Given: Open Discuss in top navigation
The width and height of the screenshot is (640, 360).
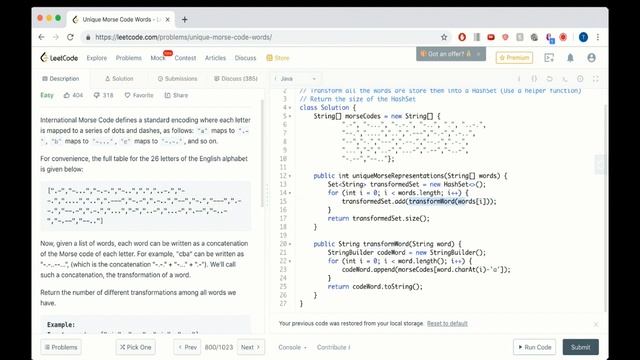Looking at the screenshot, I should coord(245,58).
